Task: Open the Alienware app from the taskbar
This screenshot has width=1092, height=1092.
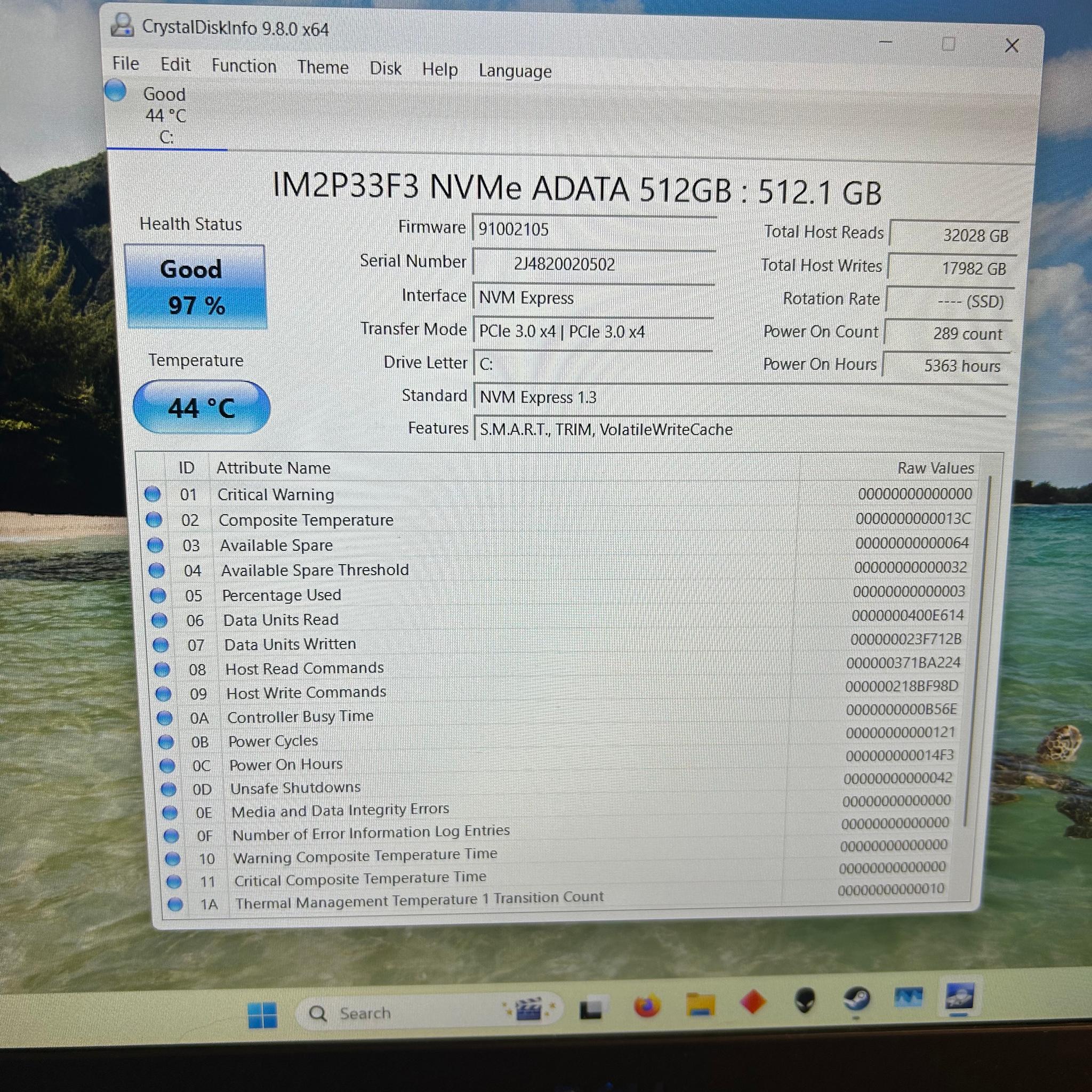Action: coord(805,1000)
